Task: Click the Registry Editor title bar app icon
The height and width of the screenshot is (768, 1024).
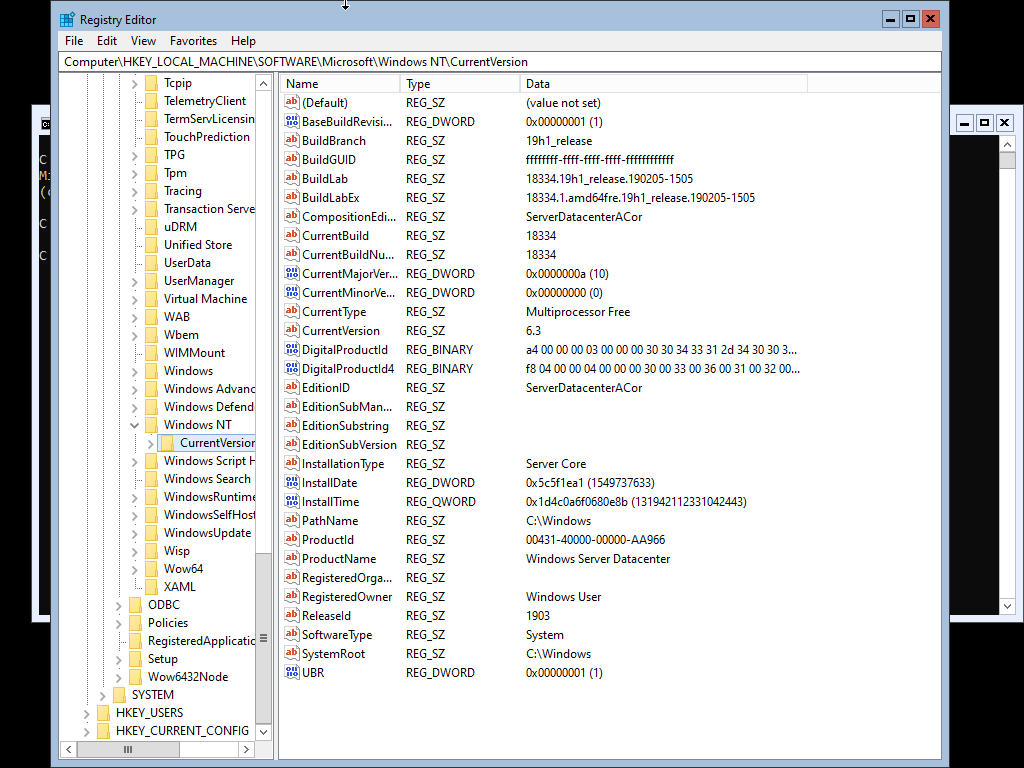Action: pos(67,20)
